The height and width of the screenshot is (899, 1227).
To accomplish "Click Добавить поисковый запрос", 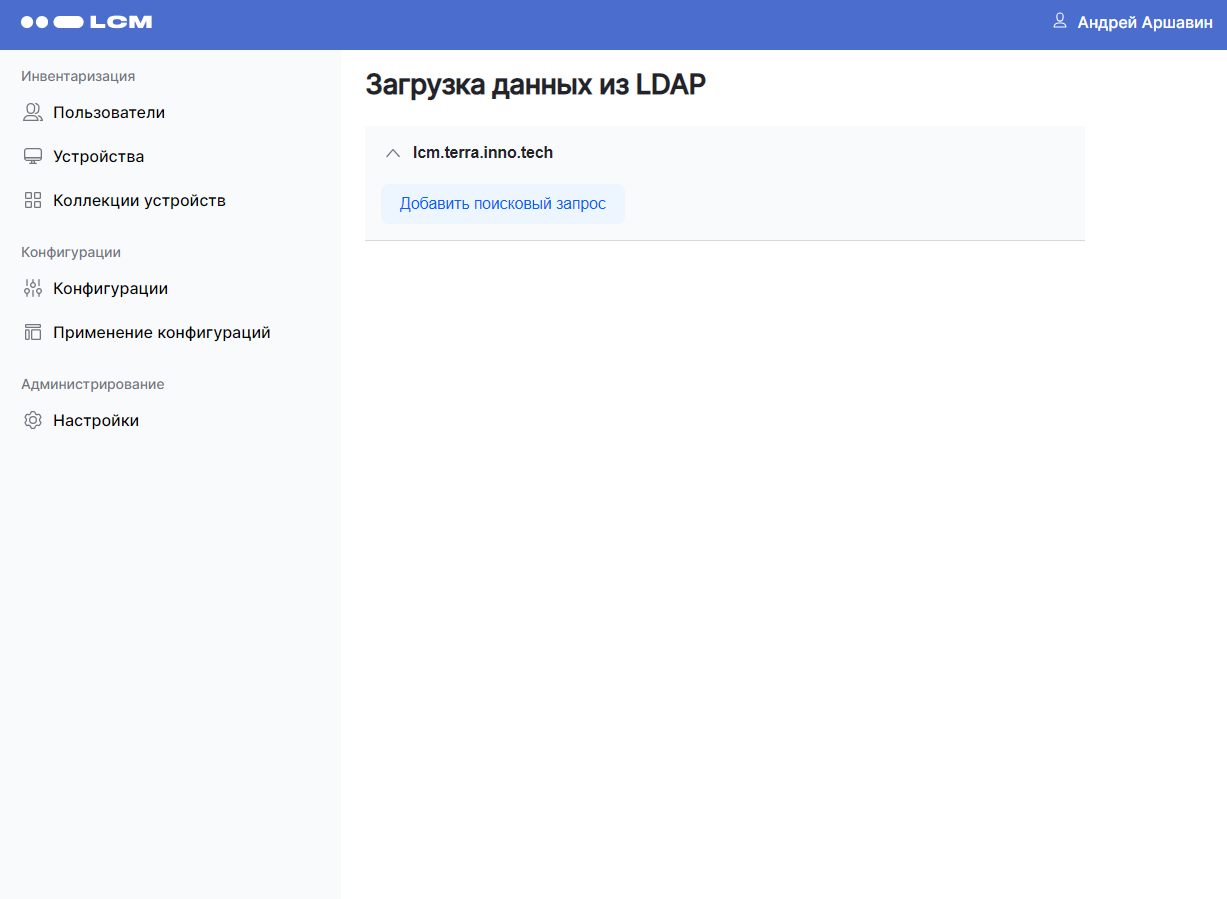I will coord(503,203).
